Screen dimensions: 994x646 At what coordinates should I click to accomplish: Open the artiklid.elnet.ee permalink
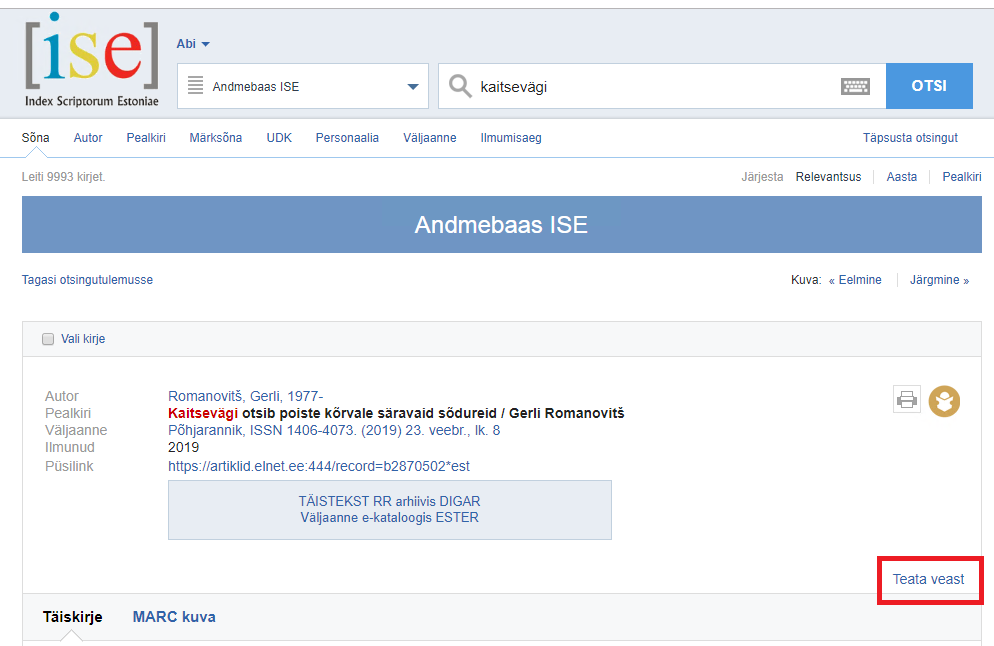319,467
